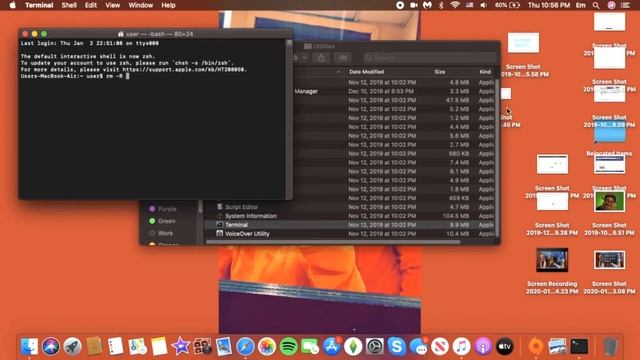This screenshot has height=360, width=640.
Task: Open the Apple menu
Action: (x=13, y=5)
